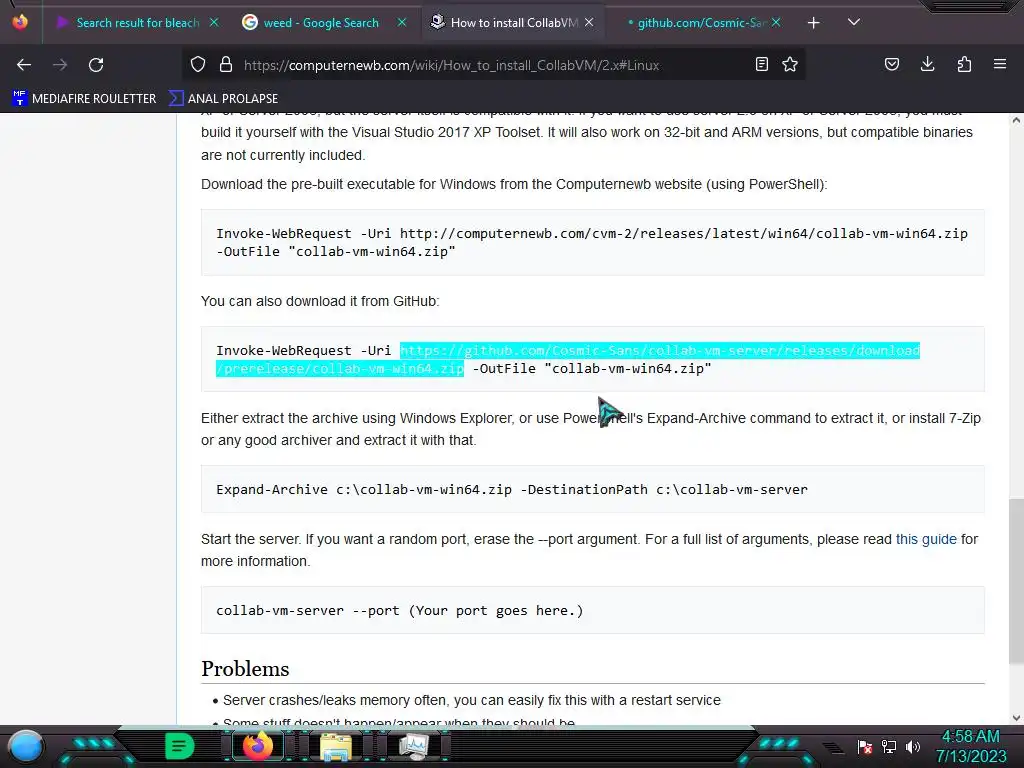This screenshot has height=768, width=1024.
Task: Open the Start orb menu
Action: (25, 746)
